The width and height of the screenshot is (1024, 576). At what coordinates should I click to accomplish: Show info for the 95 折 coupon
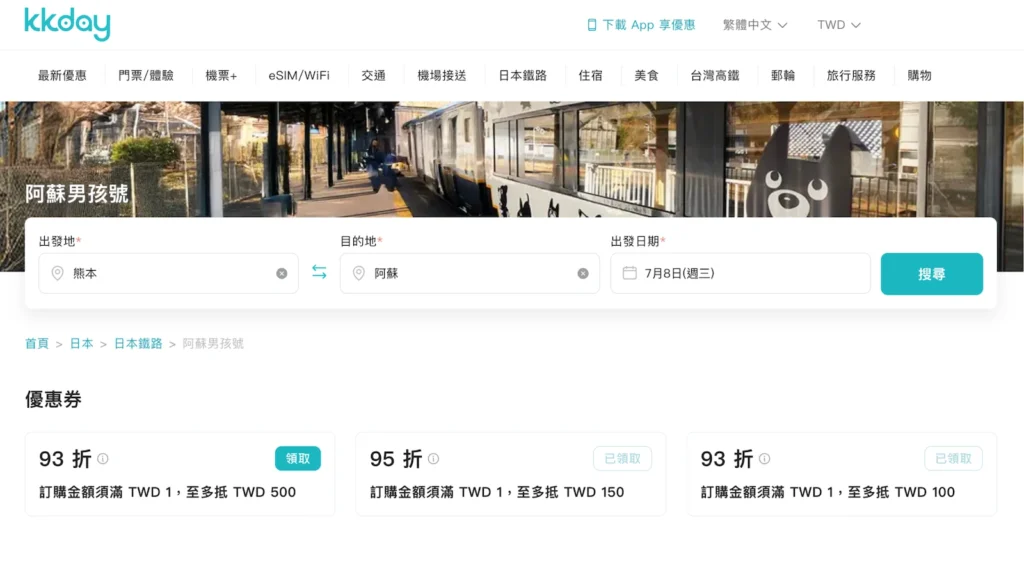[x=434, y=458]
